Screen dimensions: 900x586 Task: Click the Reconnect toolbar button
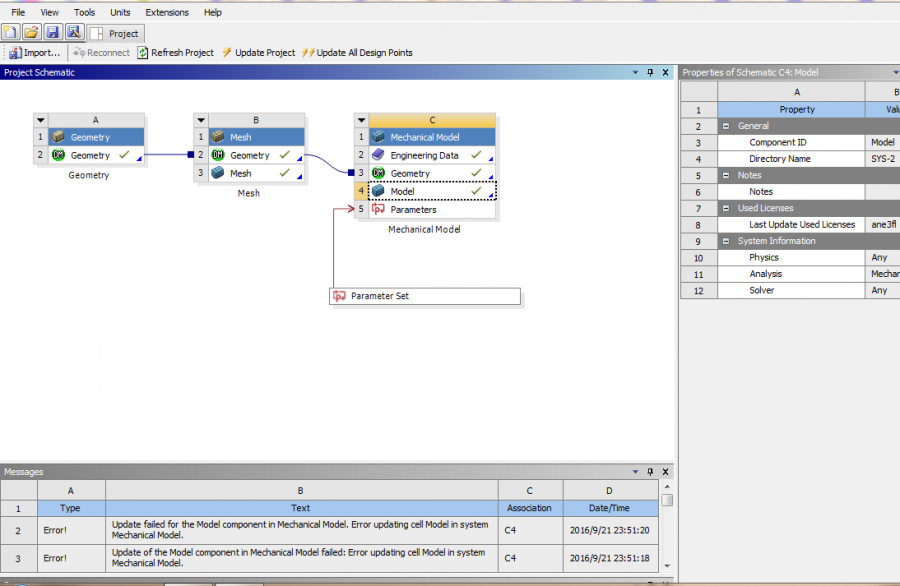(x=102, y=53)
